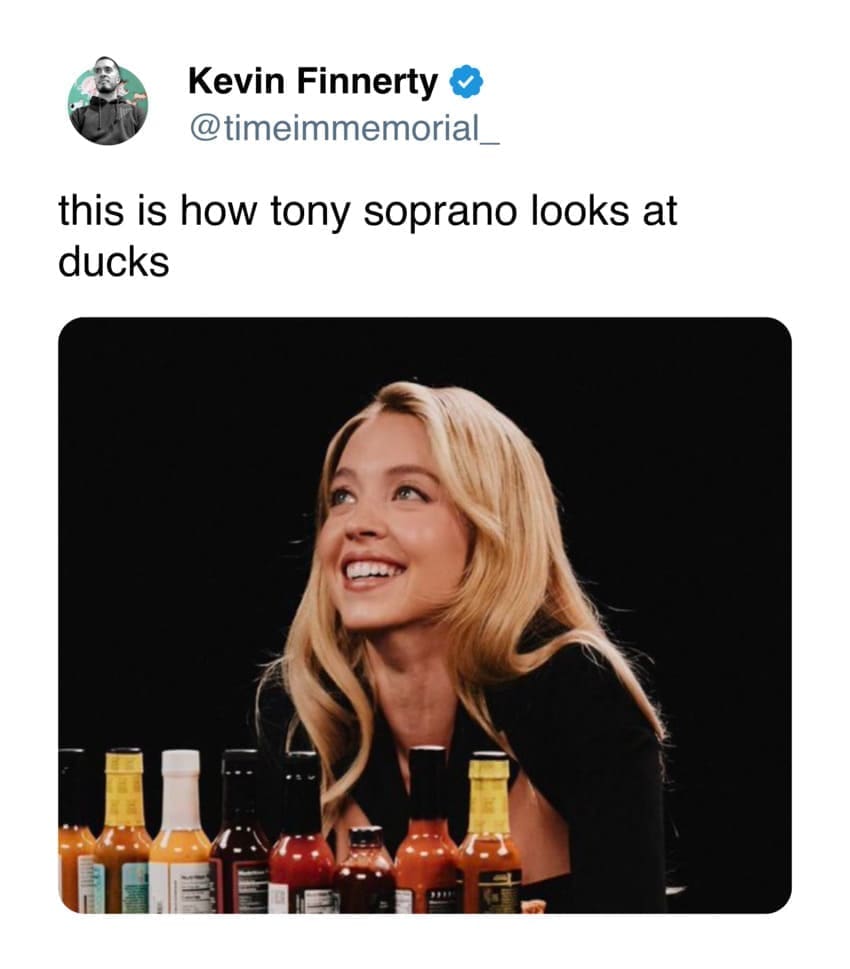
Task: Click the tweet text about tony soprano
Action: (x=368, y=213)
